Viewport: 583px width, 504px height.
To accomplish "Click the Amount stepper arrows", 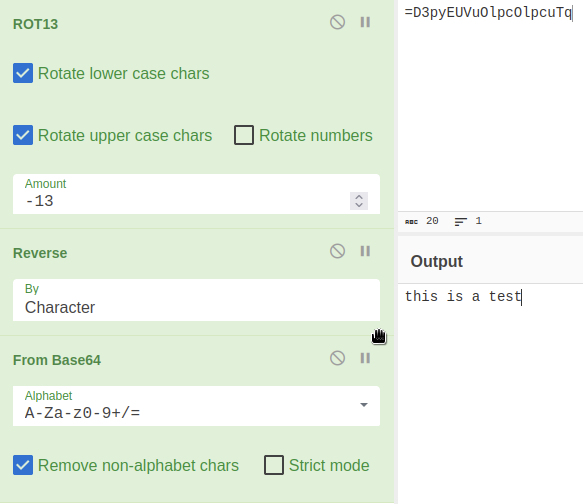I will pos(359,201).
